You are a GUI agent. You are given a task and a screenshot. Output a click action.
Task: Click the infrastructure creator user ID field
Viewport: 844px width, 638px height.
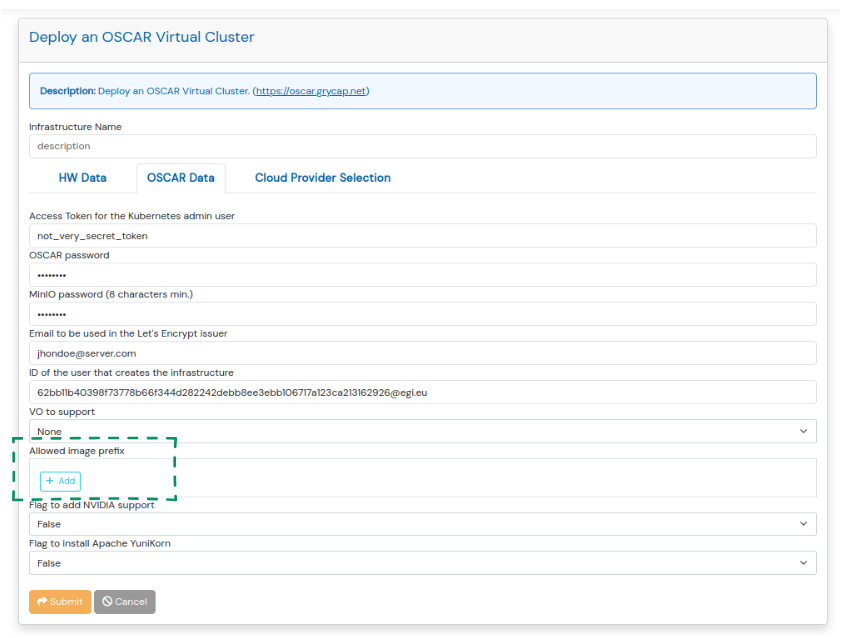coord(422,392)
